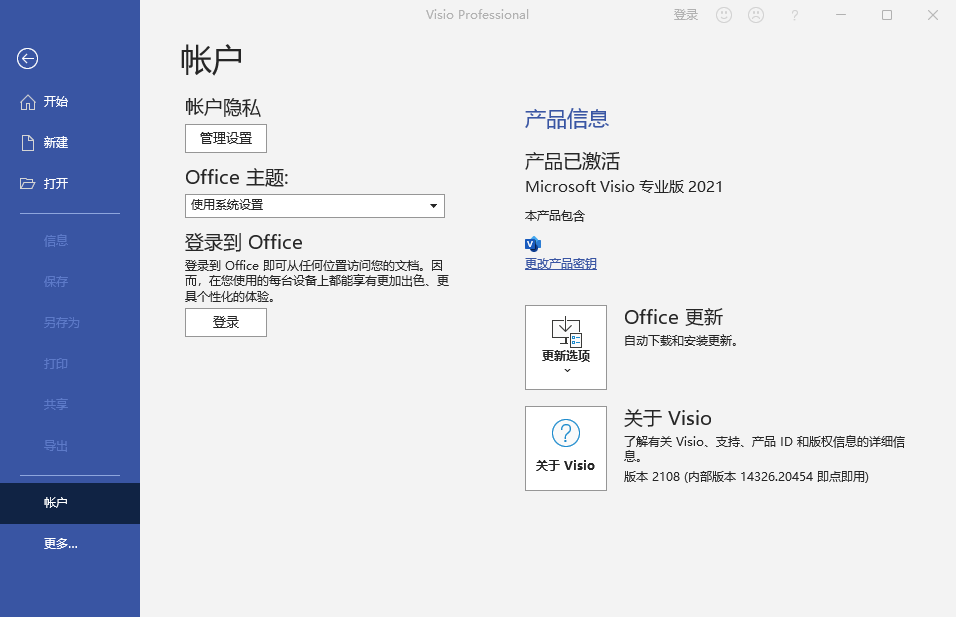This screenshot has width=956, height=617.
Task: Click the smiley feedback face icon
Action: click(724, 15)
